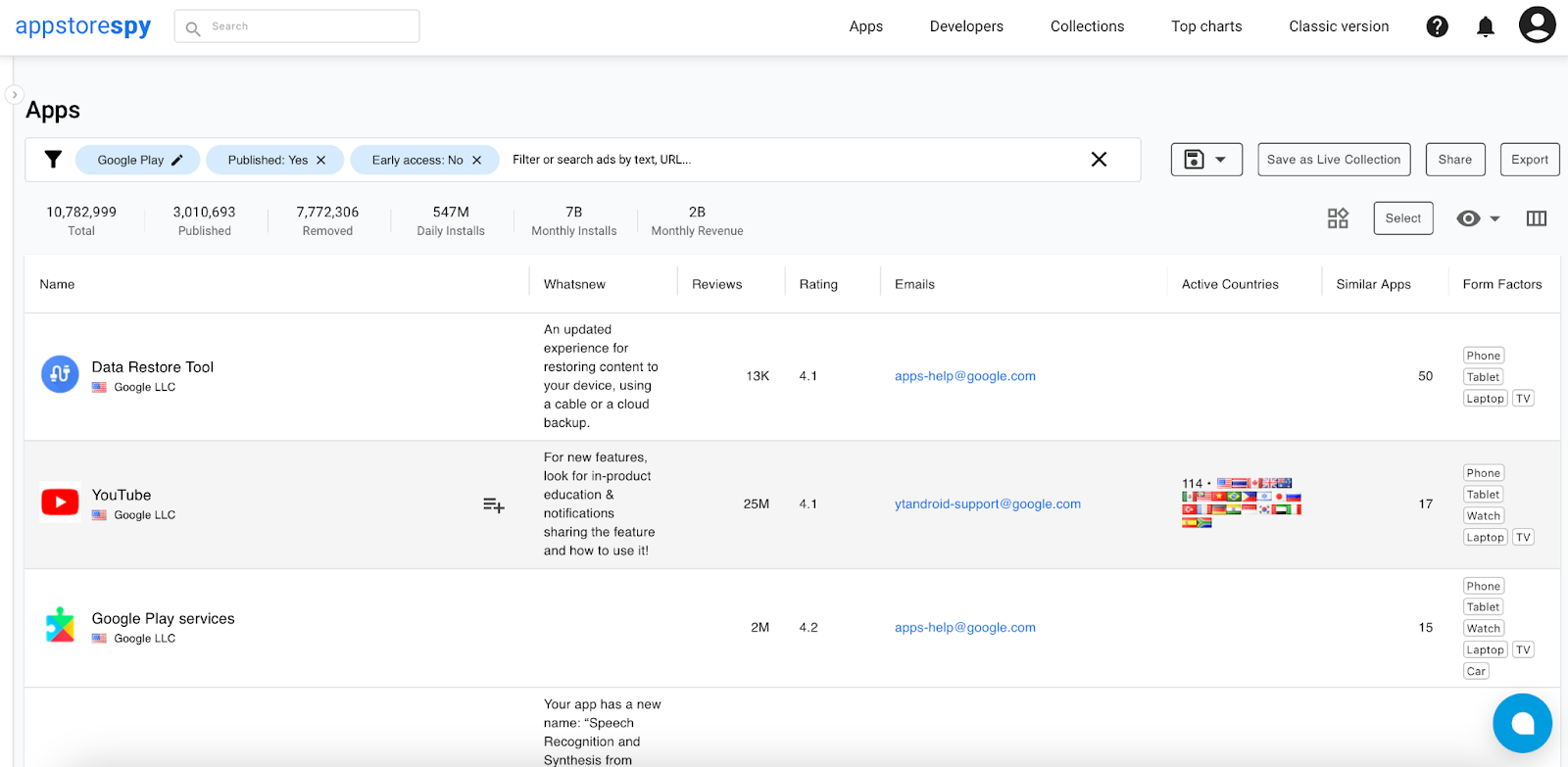This screenshot has width=1568, height=767.
Task: Expand the eye visibility dropdown arrow
Action: 1494,218
